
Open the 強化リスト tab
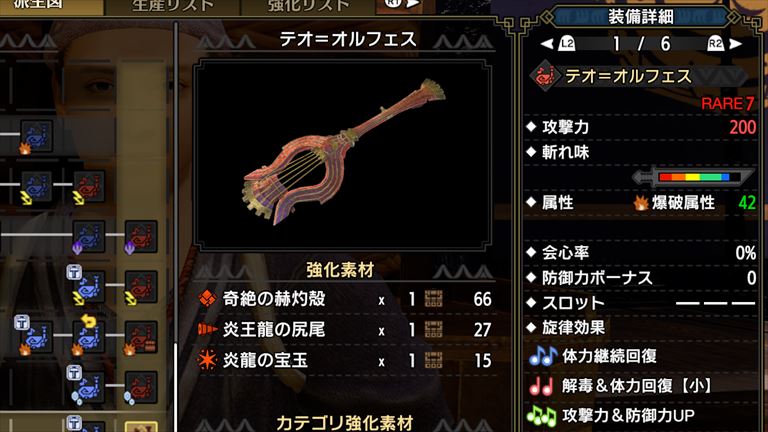[308, 6]
